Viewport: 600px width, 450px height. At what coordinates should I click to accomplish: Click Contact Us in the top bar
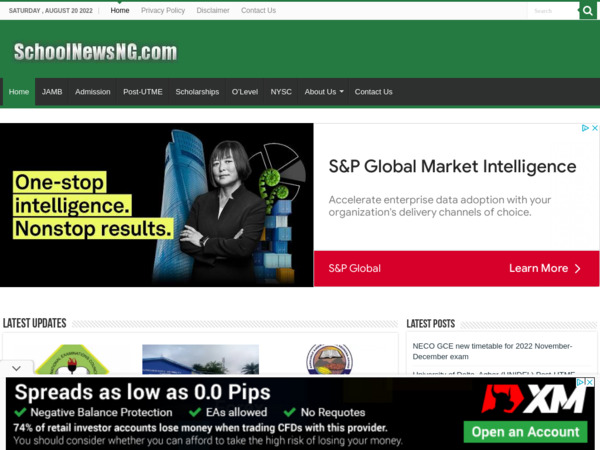pyautogui.click(x=258, y=10)
